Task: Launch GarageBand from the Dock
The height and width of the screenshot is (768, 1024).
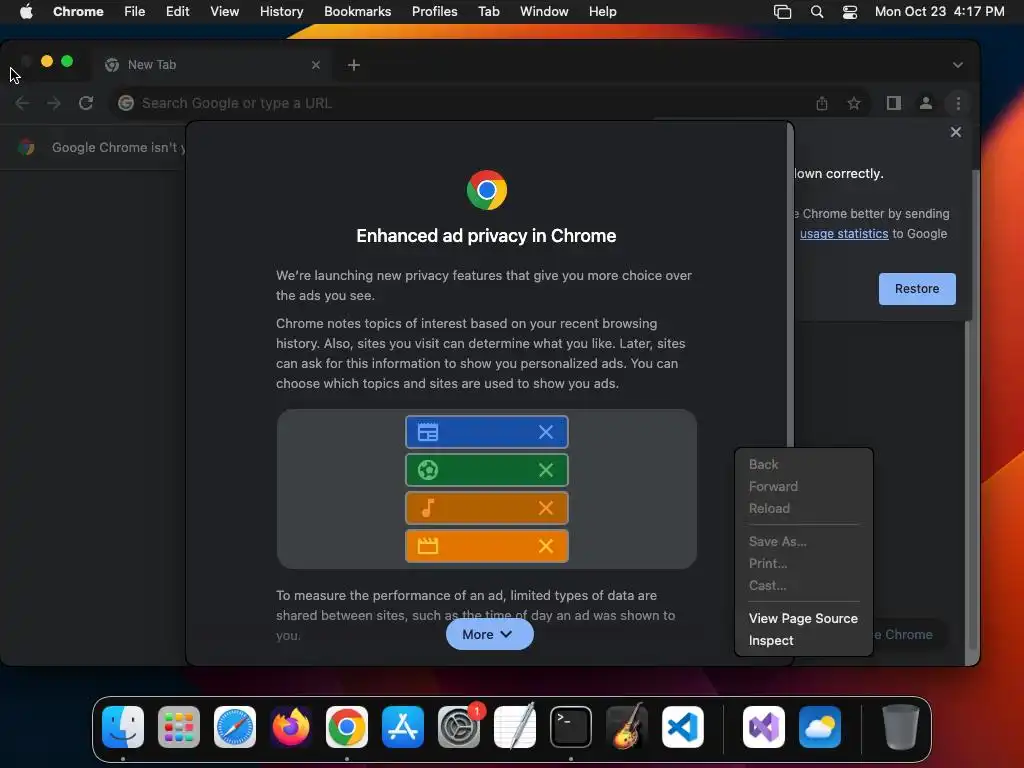Action: pos(627,727)
